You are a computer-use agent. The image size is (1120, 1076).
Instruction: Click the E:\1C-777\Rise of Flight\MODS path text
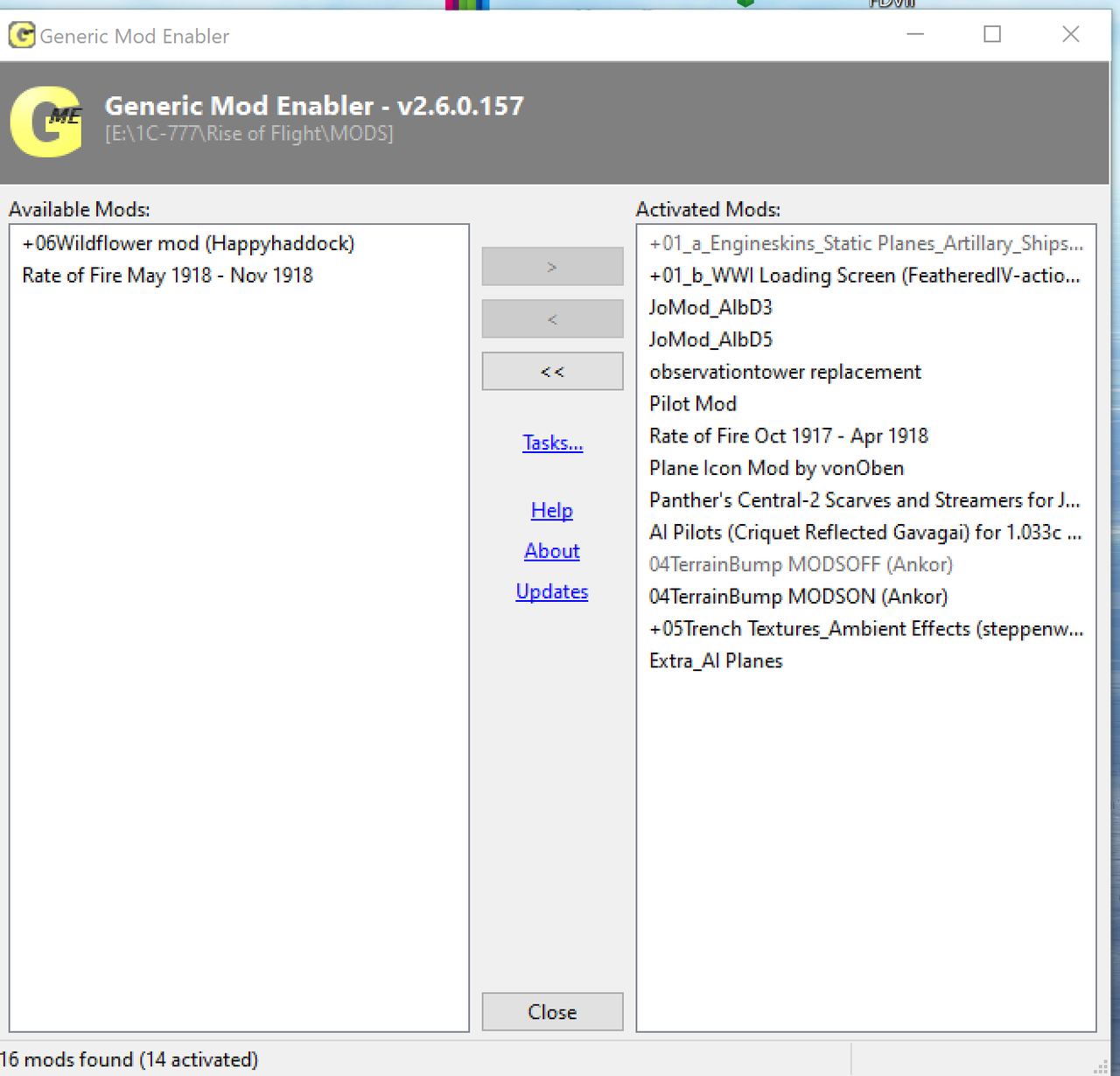249,134
